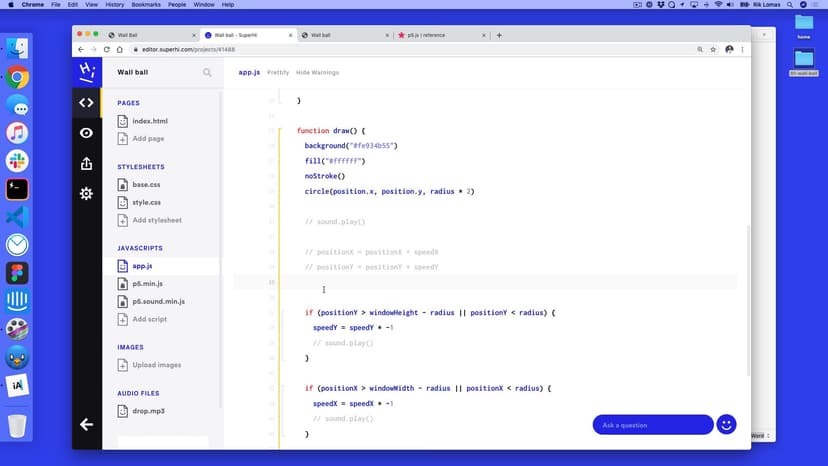Image resolution: width=828 pixels, height=466 pixels.
Task: Select drop.mp3 audio file
Action: pos(148,411)
